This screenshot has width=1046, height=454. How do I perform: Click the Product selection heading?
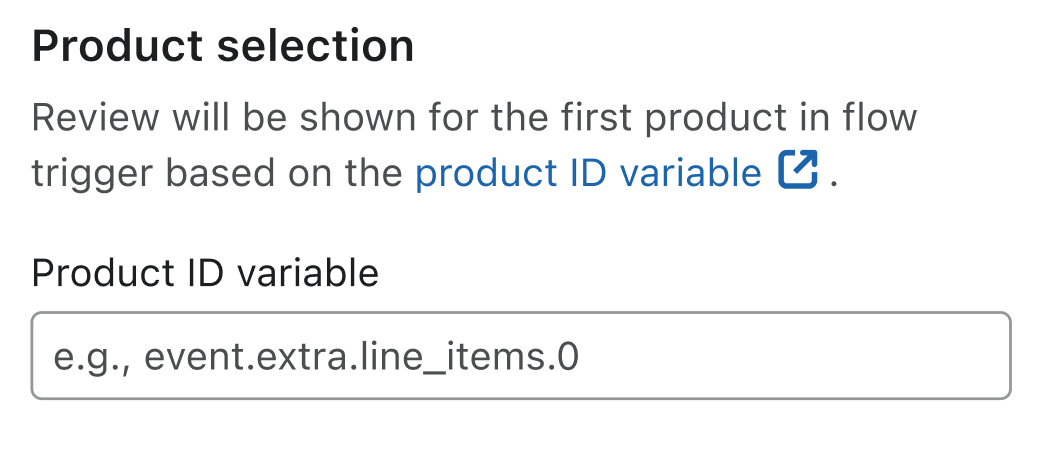[223, 47]
